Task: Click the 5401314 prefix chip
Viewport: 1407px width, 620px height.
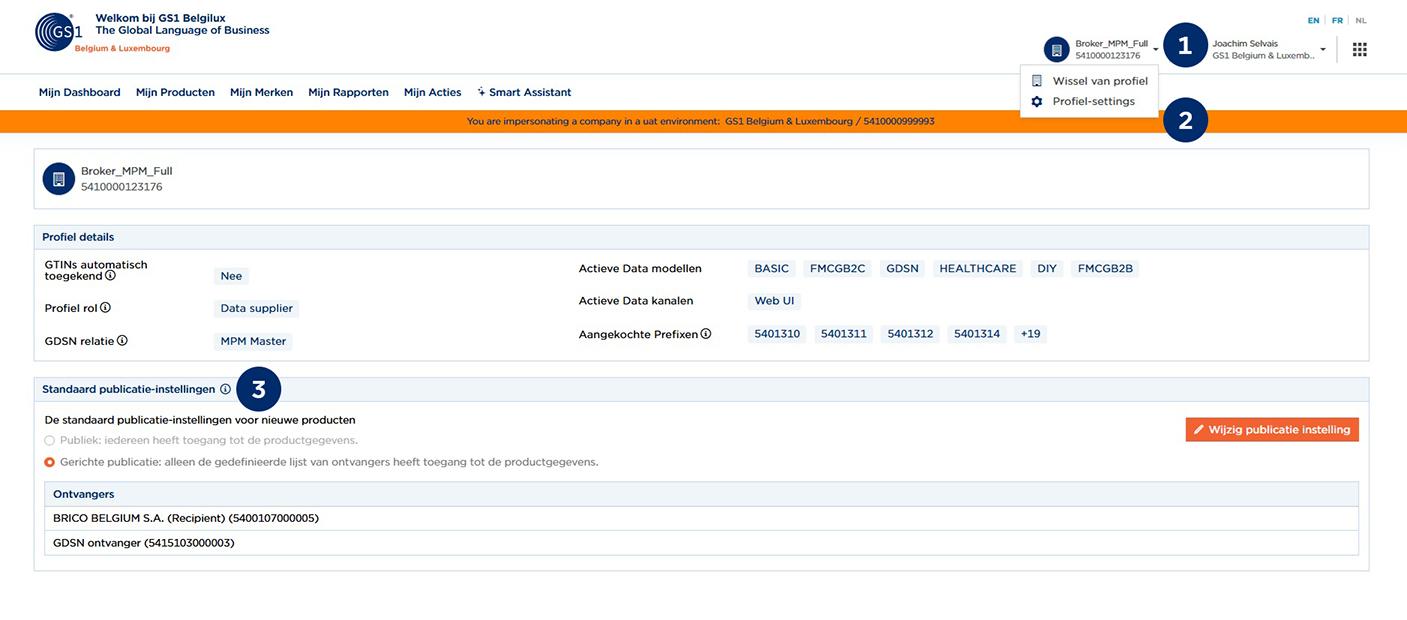Action: click(977, 334)
